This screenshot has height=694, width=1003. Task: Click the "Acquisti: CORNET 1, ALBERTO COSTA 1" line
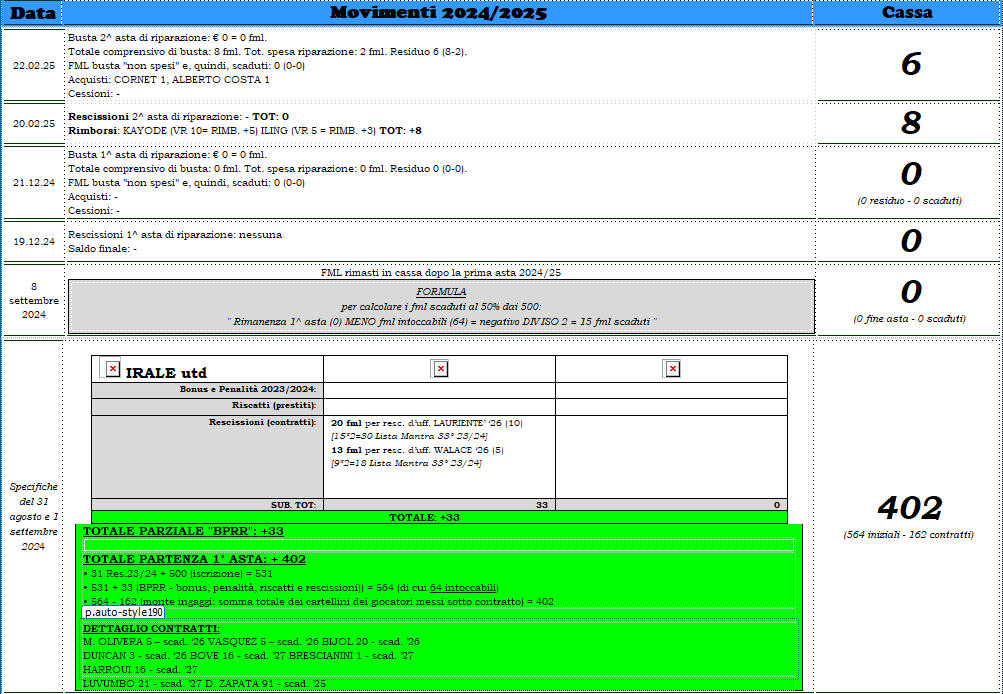(x=169, y=80)
